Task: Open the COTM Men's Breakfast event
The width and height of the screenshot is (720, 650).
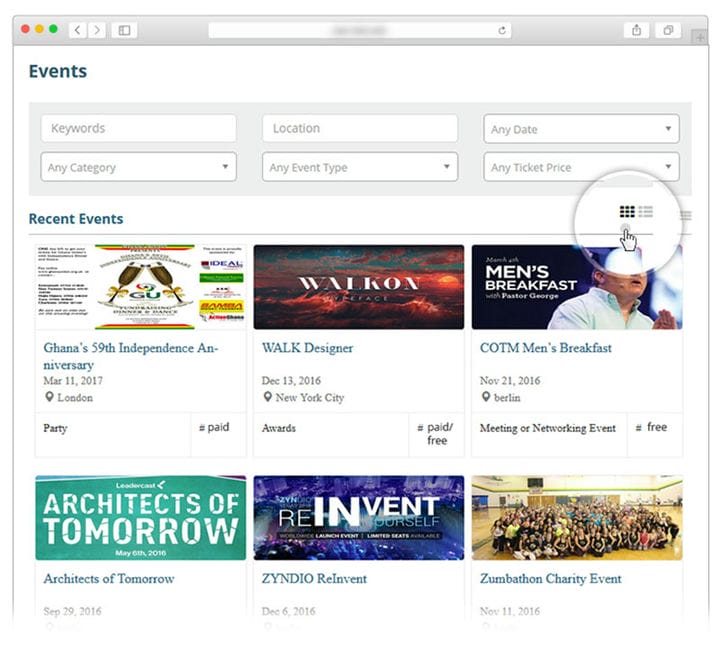Action: pos(546,348)
